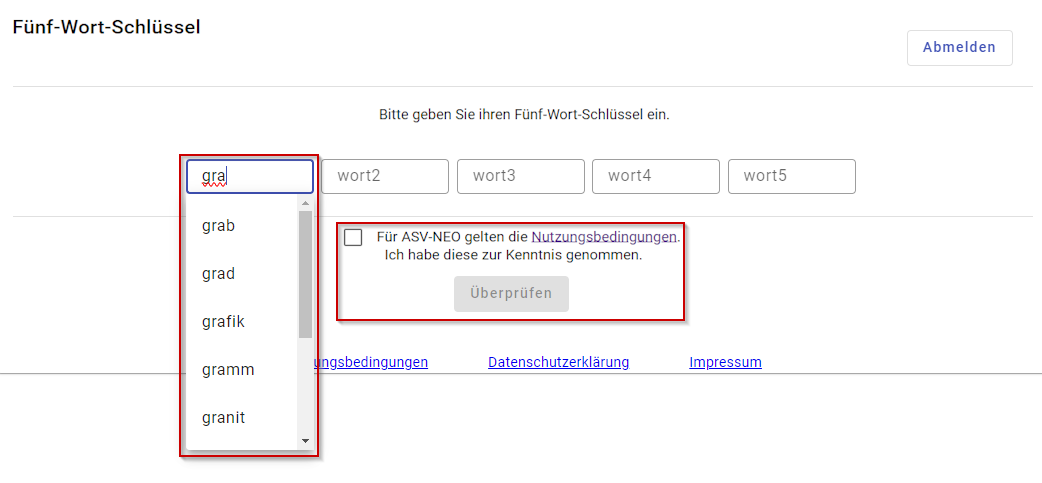Tick the Nutzungsbedingungen acknowledgment checkbox
The image size is (1042, 483).
[353, 237]
